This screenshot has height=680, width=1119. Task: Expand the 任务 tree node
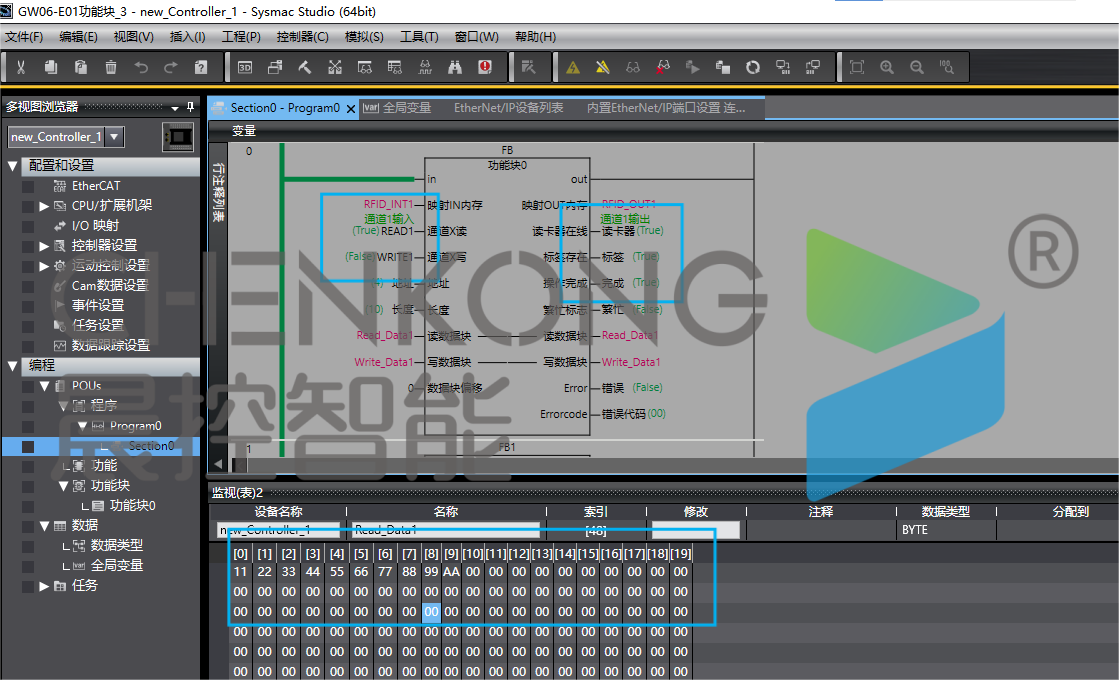click(x=44, y=585)
